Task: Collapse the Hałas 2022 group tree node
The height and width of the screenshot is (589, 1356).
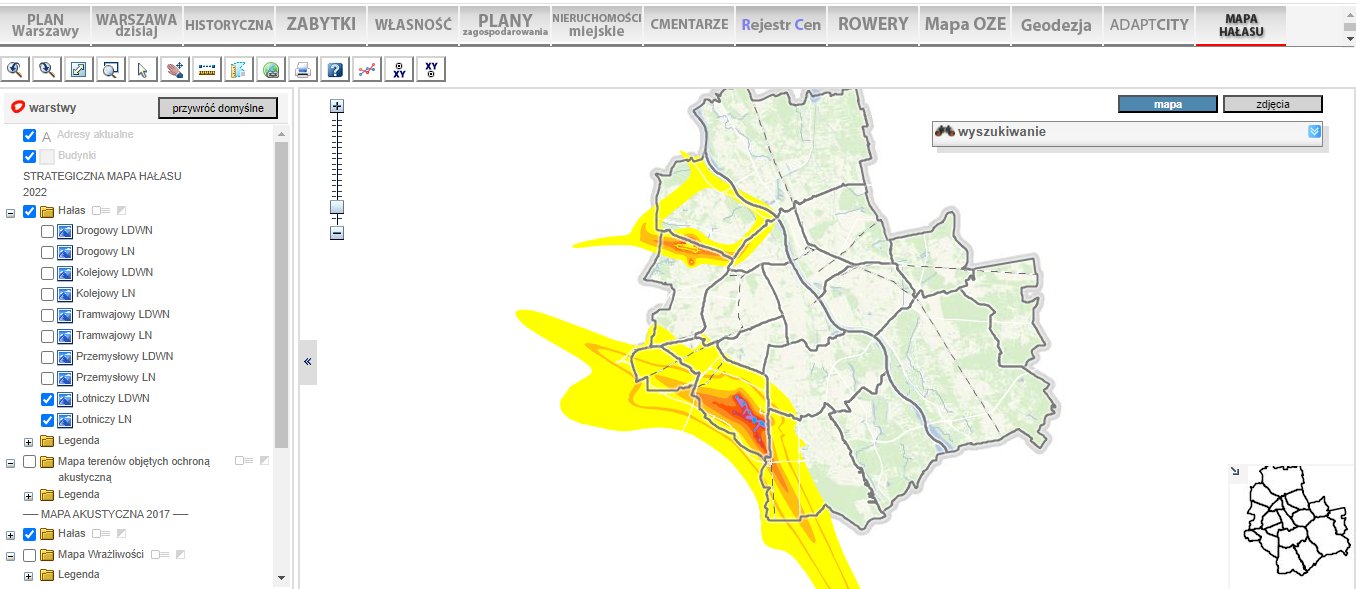Action: click(x=10, y=212)
